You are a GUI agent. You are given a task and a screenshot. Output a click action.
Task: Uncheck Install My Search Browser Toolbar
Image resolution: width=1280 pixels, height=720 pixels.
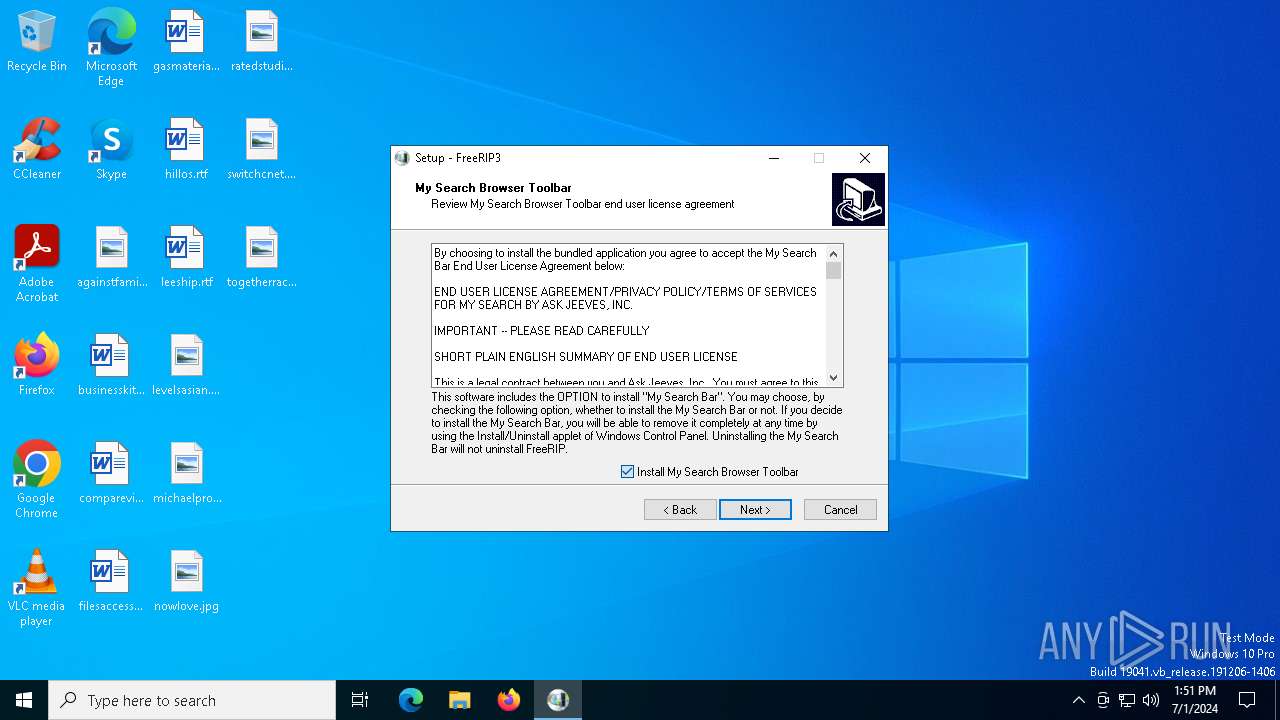pyautogui.click(x=628, y=472)
